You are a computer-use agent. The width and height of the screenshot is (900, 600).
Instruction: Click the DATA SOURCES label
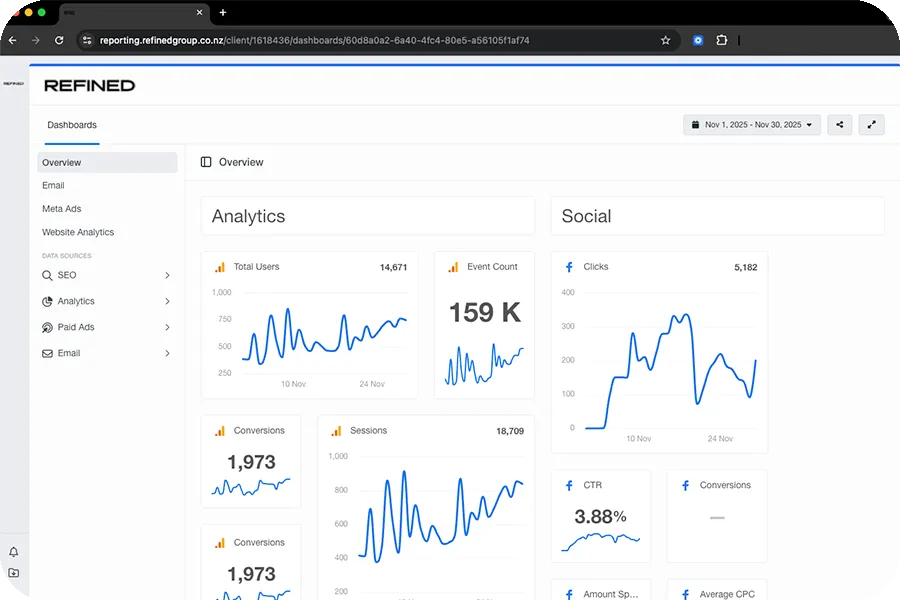click(x=67, y=256)
